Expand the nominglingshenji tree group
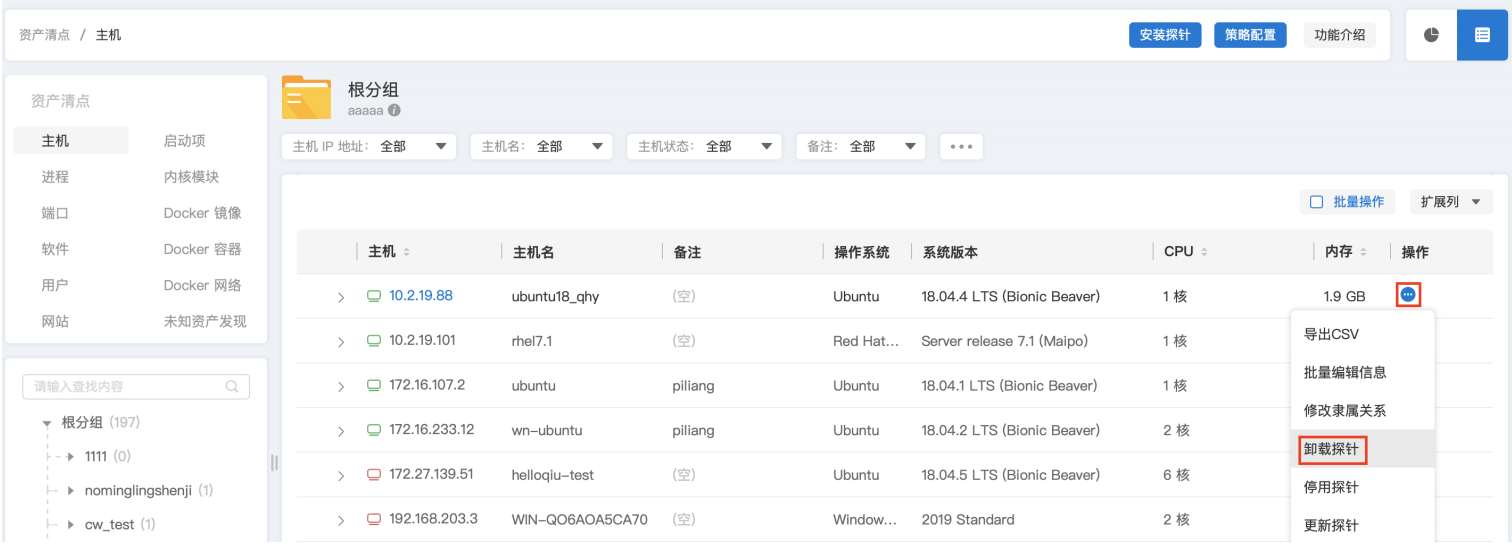1512x554 pixels. pos(71,491)
